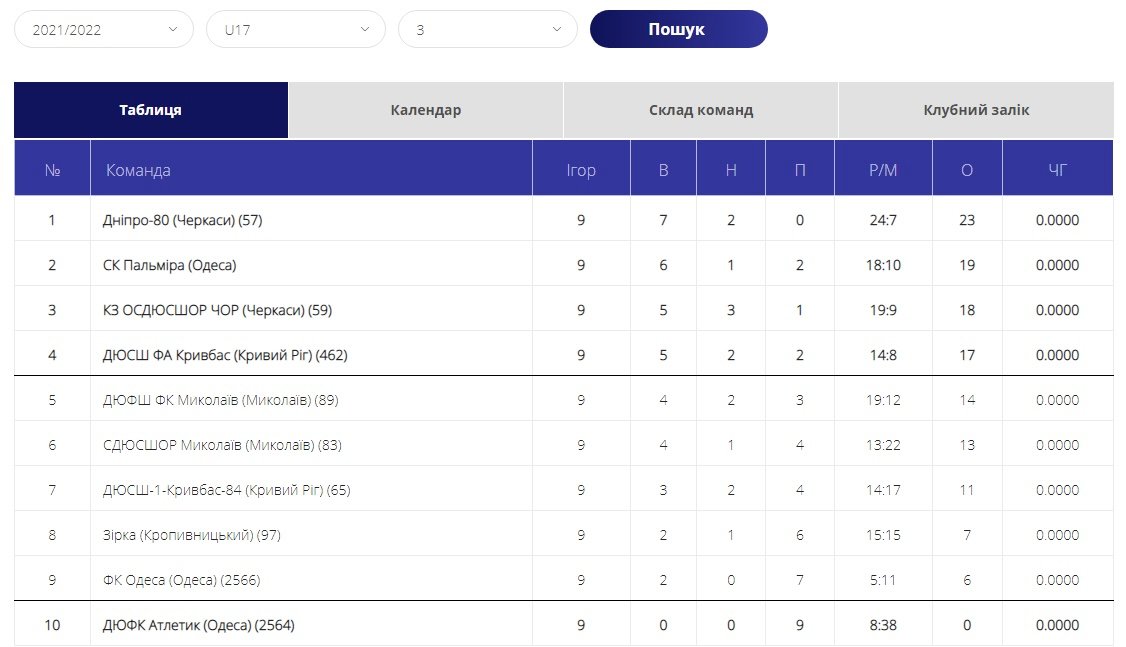The width and height of the screenshot is (1126, 647).
Task: Open ФК Одеса (Одеса) (2566) row
Action: (x=181, y=580)
